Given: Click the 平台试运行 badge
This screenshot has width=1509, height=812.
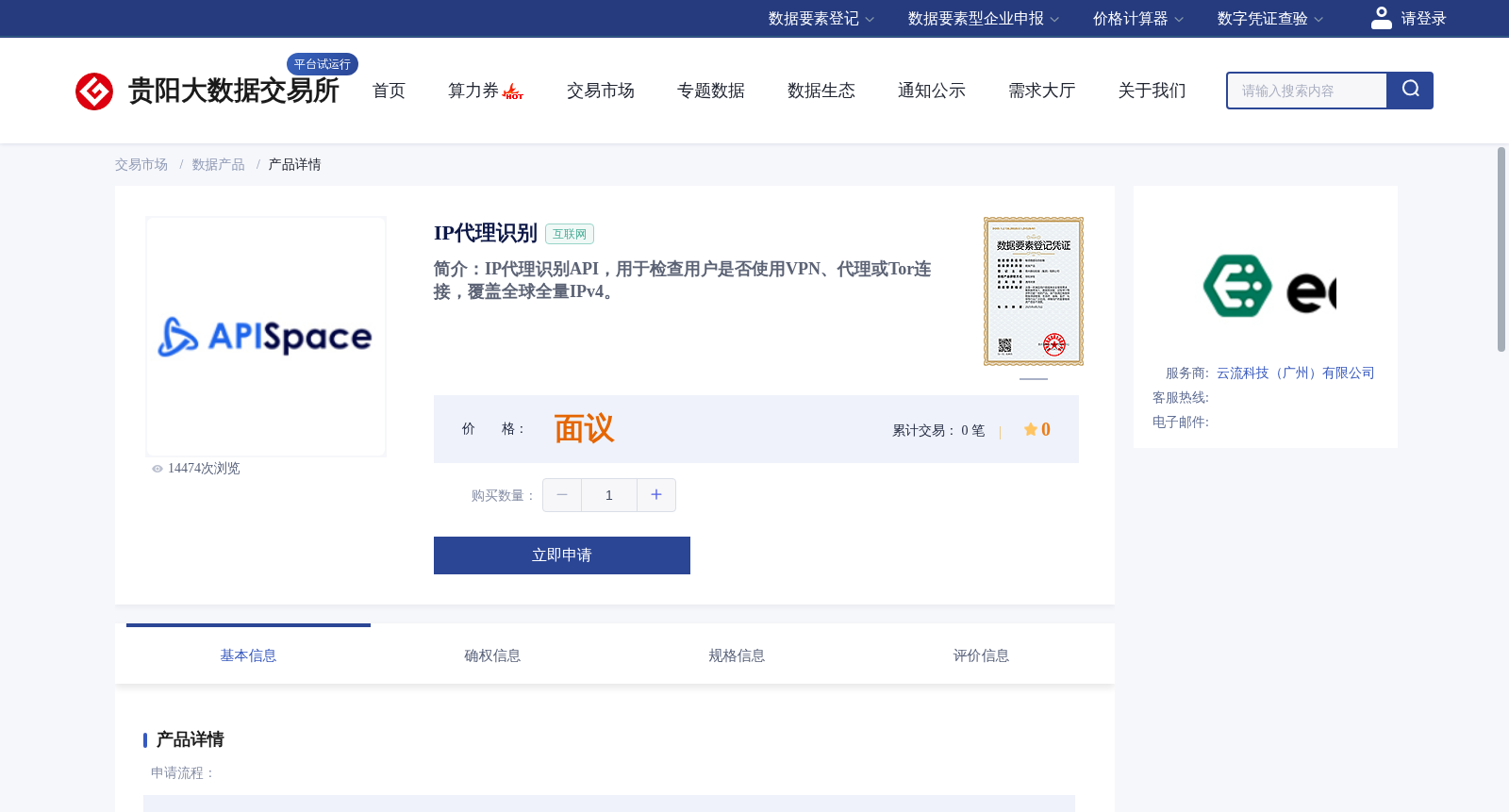Looking at the screenshot, I should coord(323,64).
